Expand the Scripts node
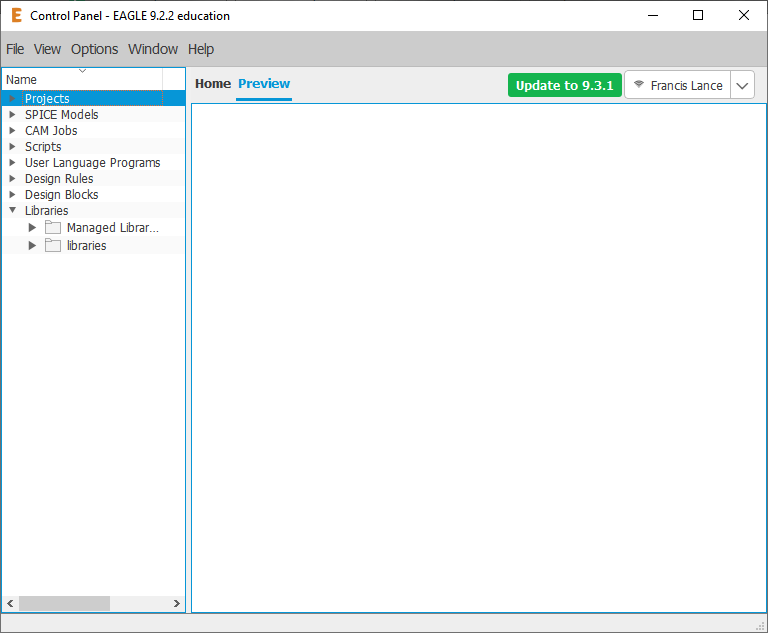The width and height of the screenshot is (768, 633). tap(12, 146)
